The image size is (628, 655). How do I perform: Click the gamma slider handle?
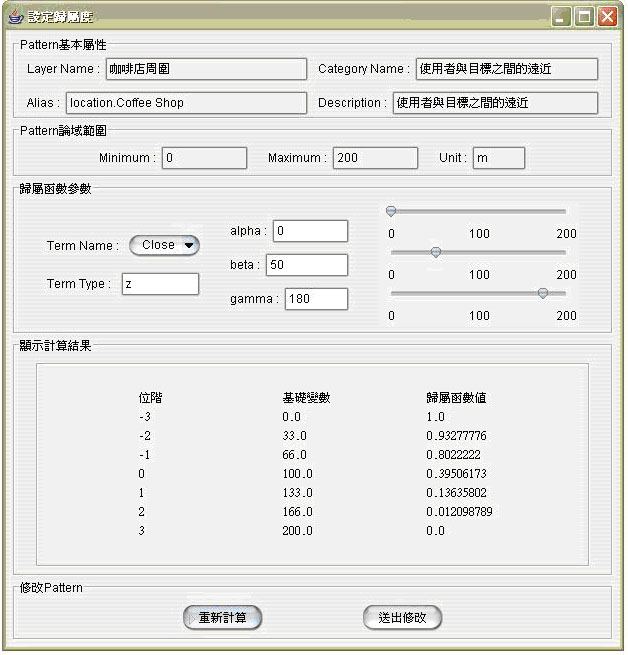pyautogui.click(x=542, y=293)
